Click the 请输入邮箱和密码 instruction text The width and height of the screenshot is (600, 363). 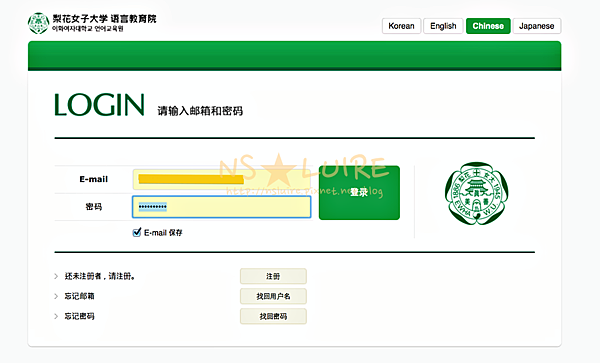(x=200, y=111)
